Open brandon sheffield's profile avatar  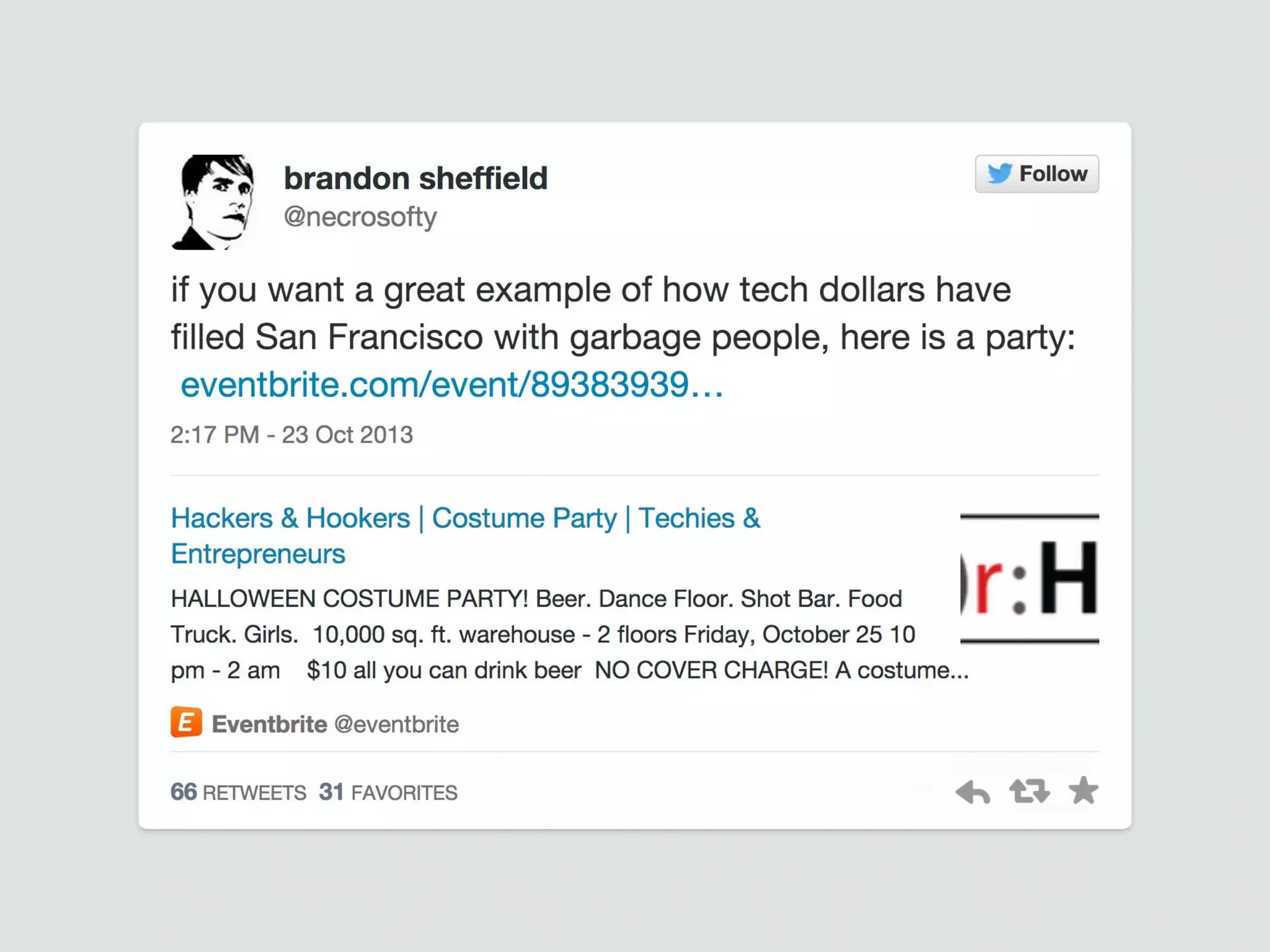[213, 202]
